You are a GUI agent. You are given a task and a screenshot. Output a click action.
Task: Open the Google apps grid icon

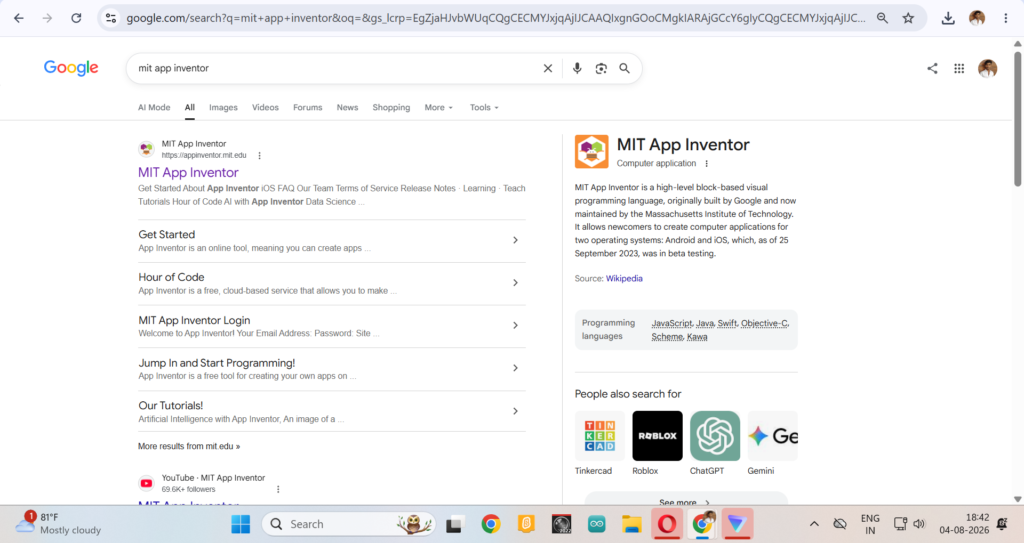click(x=959, y=68)
